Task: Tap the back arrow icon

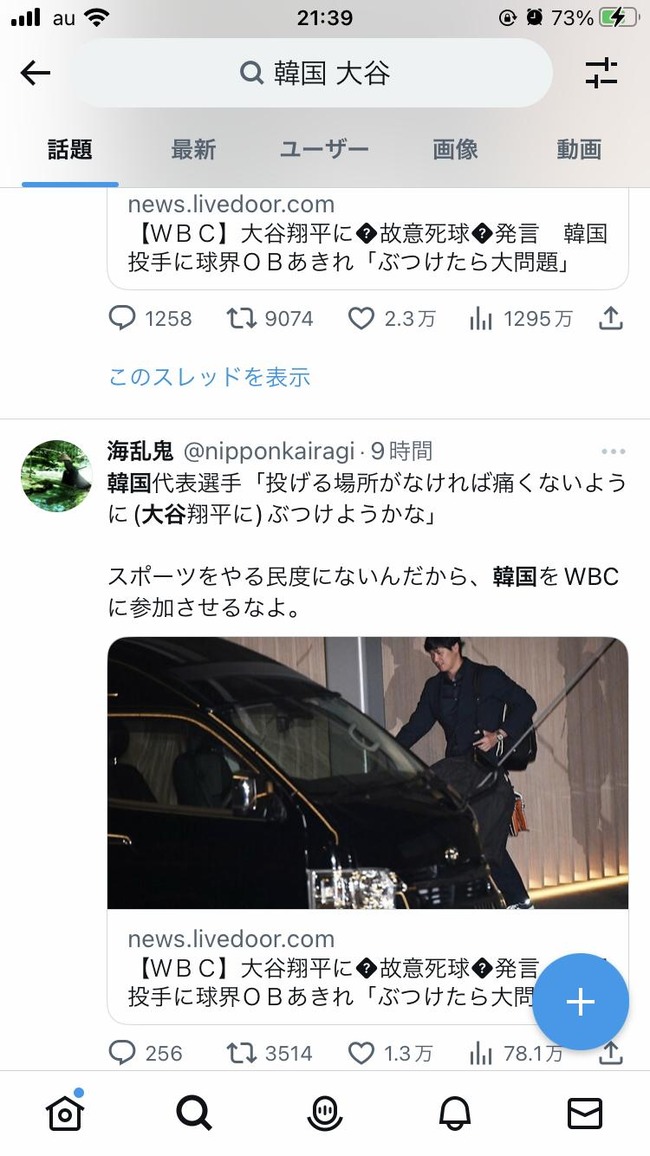Action: coord(35,73)
